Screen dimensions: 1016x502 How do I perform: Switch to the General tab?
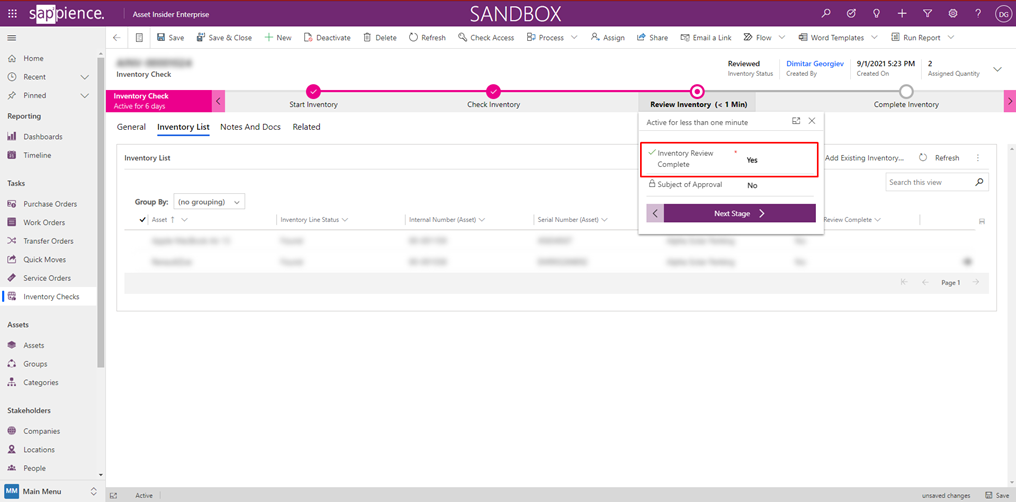(x=131, y=127)
